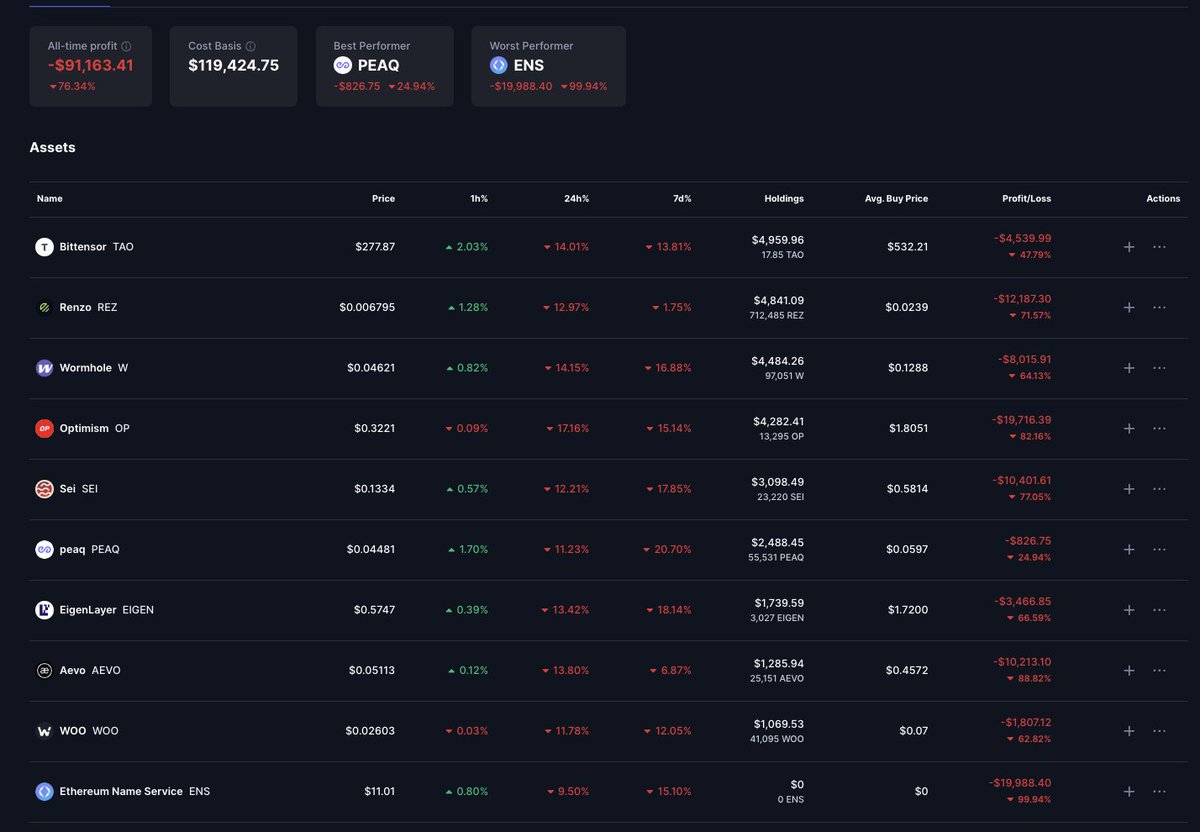Open more options menu for Aevo row
This screenshot has height=832, width=1200.
(1159, 670)
